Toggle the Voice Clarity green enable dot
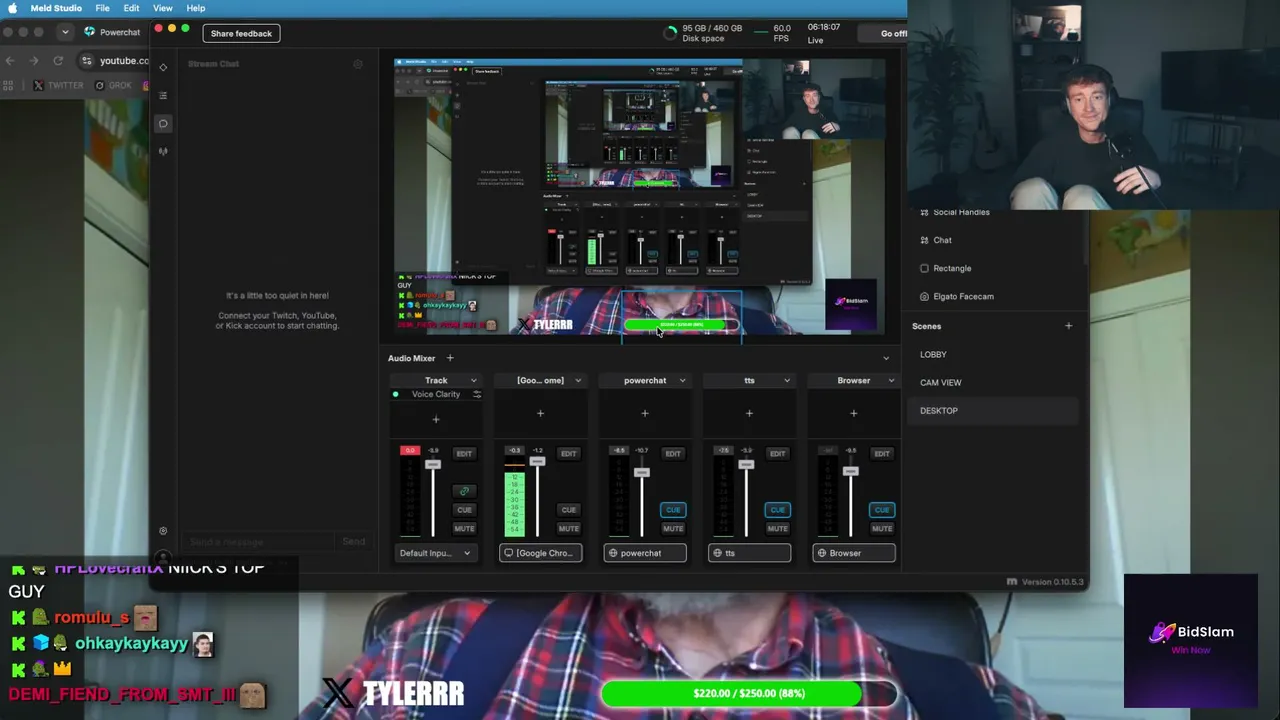This screenshot has width=1280, height=720. point(396,394)
